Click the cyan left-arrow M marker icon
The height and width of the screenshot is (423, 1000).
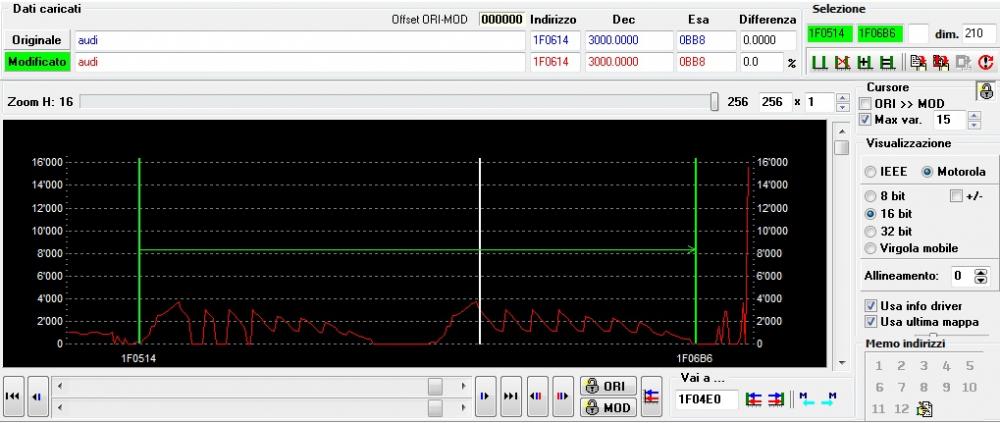coord(805,399)
